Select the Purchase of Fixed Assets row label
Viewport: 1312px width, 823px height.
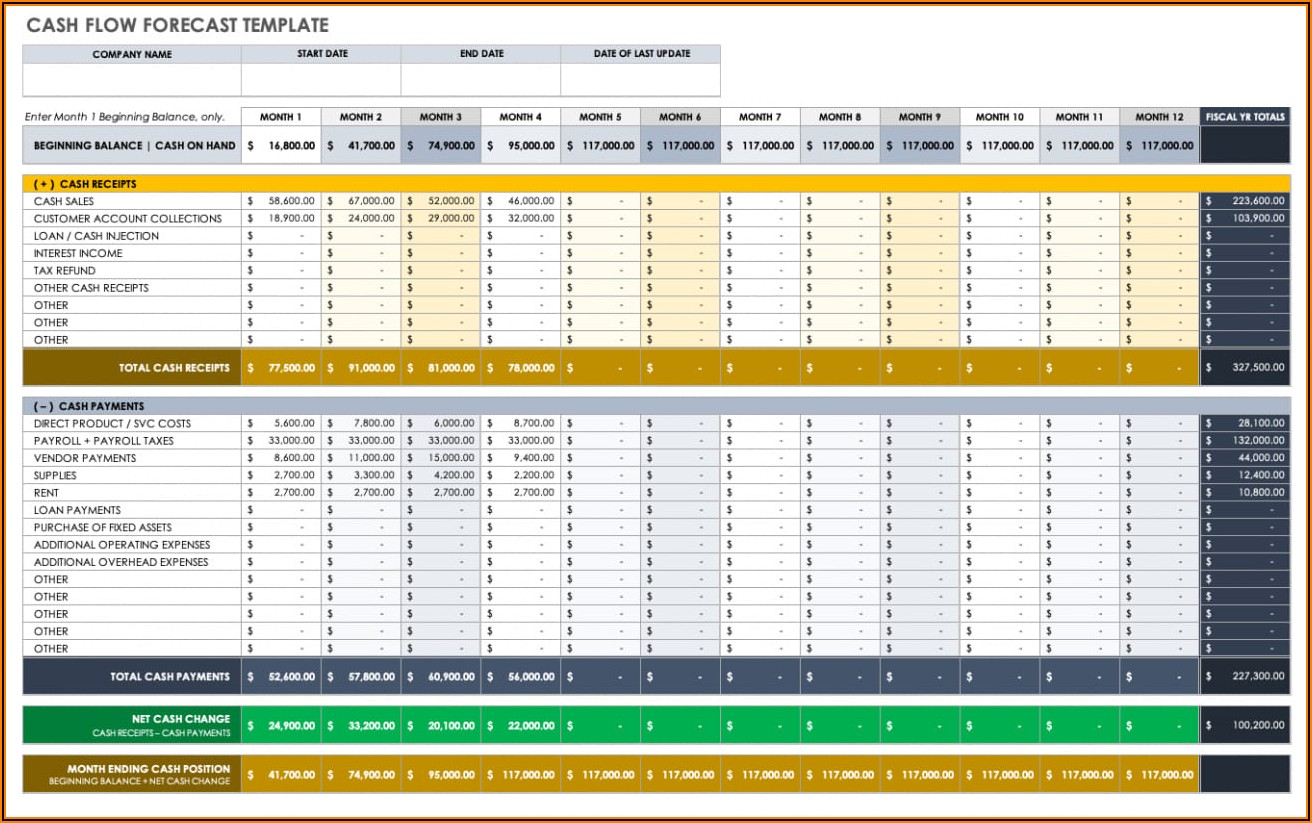(103, 527)
